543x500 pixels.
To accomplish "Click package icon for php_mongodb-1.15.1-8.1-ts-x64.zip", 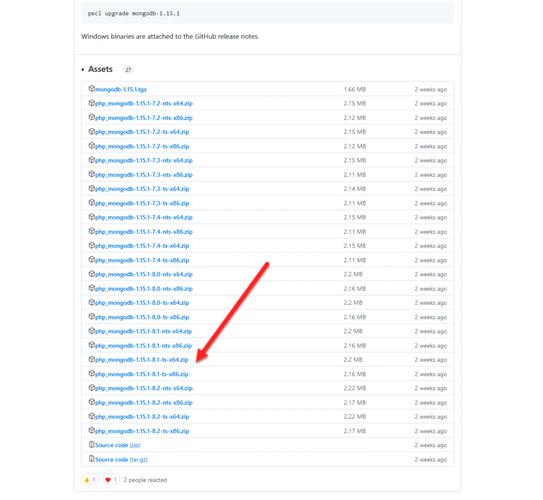I will point(91,359).
